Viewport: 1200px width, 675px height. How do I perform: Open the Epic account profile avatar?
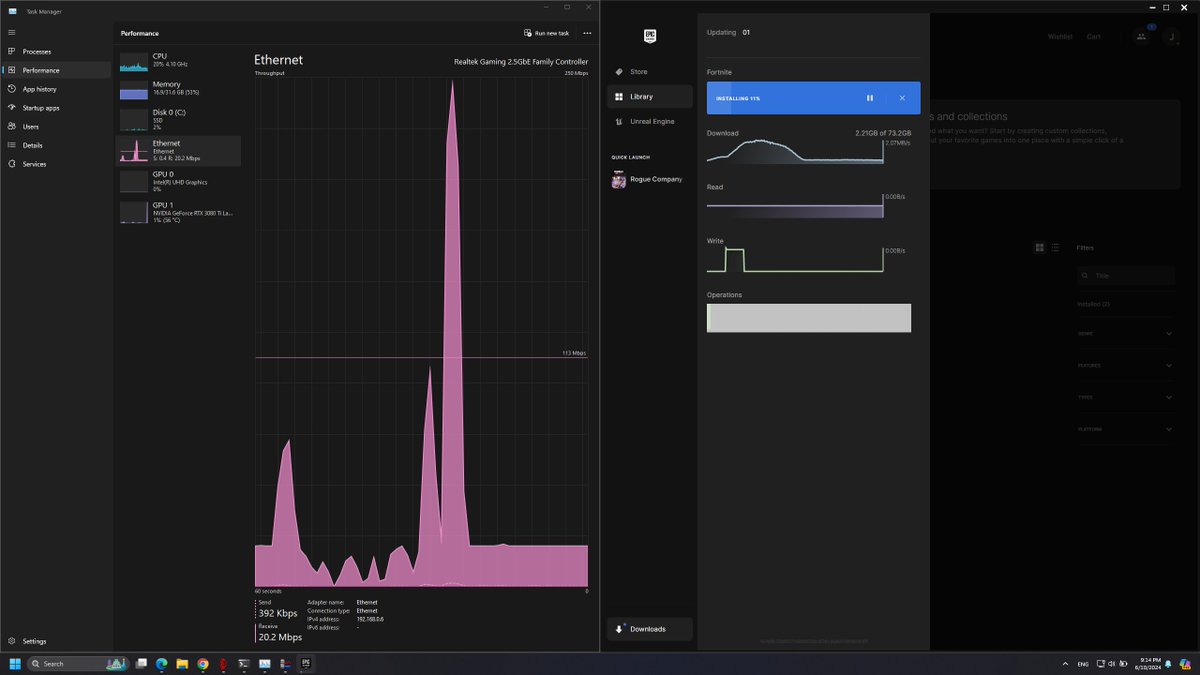[1169, 36]
